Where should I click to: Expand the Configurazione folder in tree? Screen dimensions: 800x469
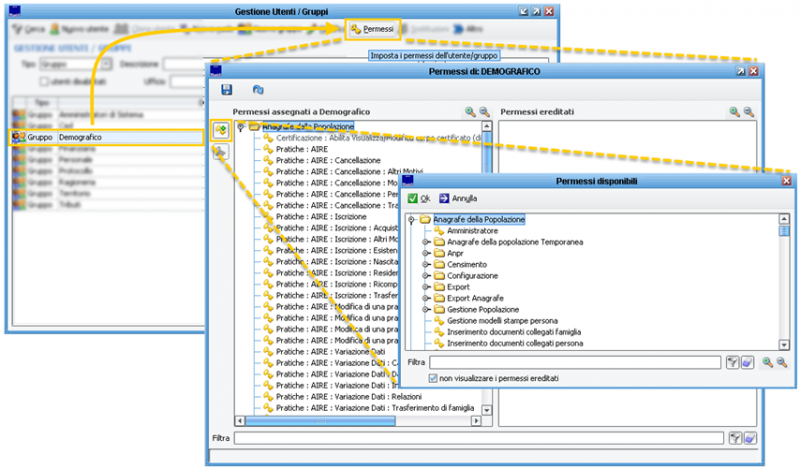(x=426, y=275)
